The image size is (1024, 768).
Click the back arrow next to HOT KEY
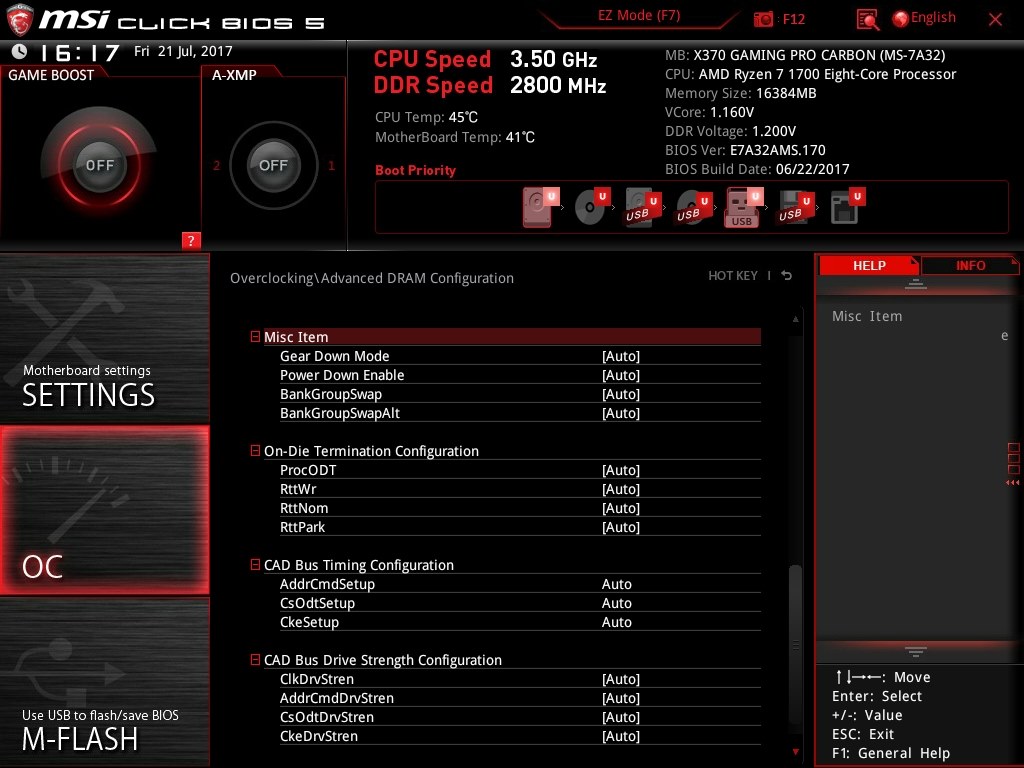pos(786,275)
